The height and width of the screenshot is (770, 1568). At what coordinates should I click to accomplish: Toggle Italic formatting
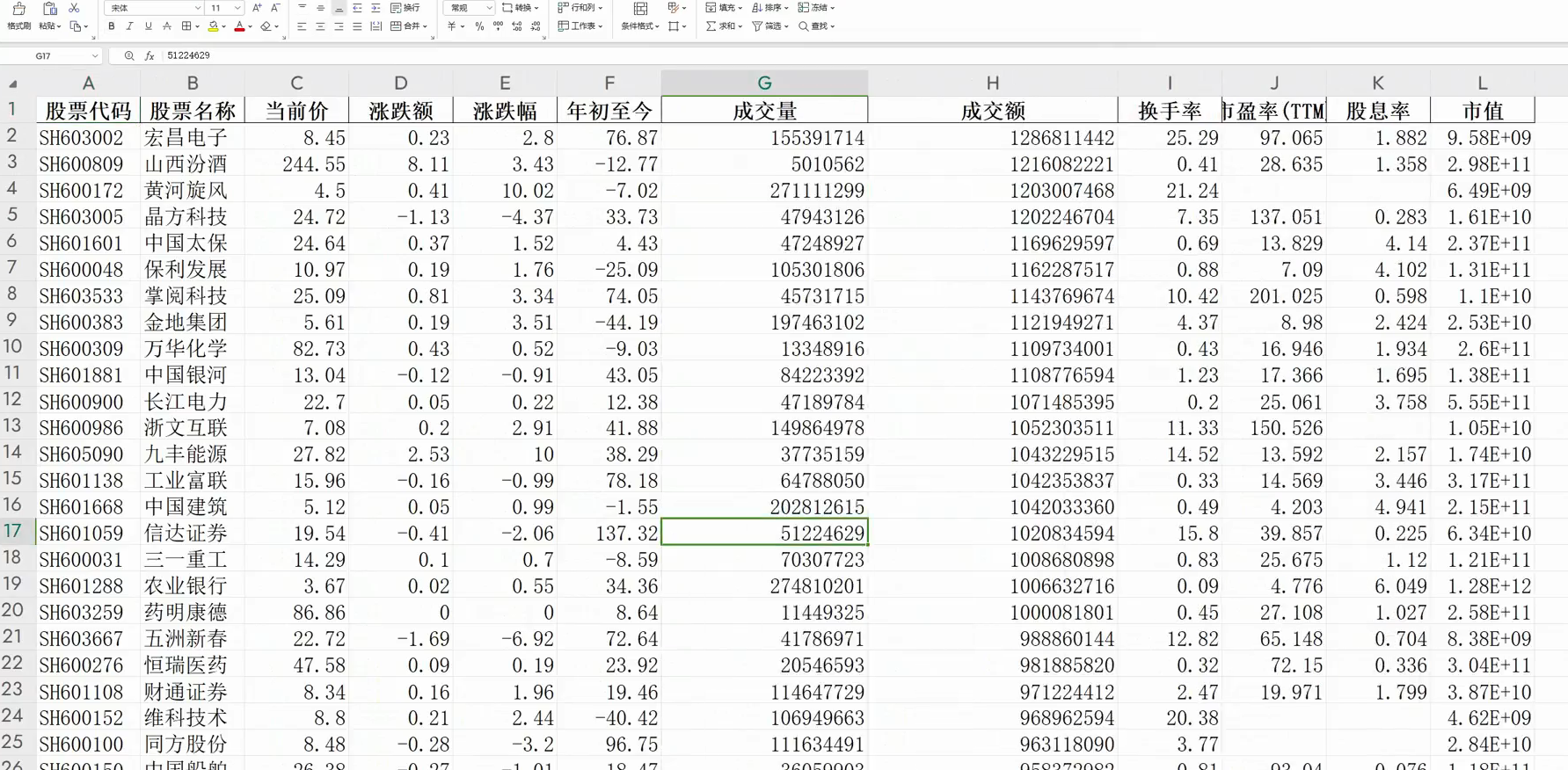(130, 26)
